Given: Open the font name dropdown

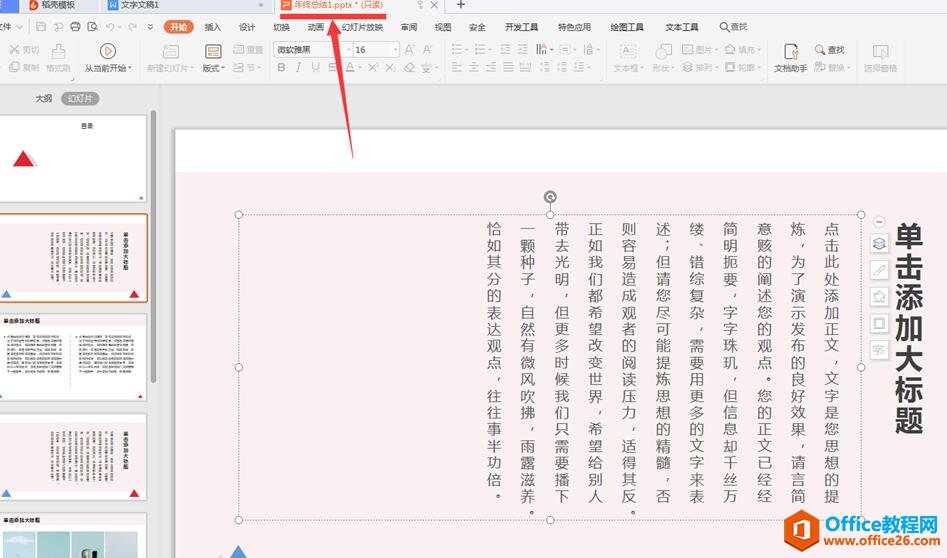Looking at the screenshot, I should 348,50.
